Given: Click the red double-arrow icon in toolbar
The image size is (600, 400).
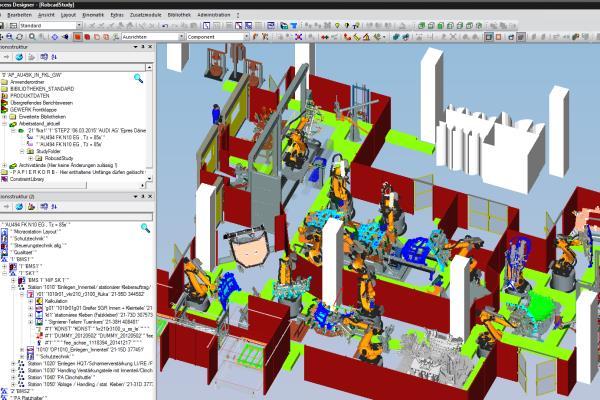Looking at the screenshot, I should pos(325,37).
